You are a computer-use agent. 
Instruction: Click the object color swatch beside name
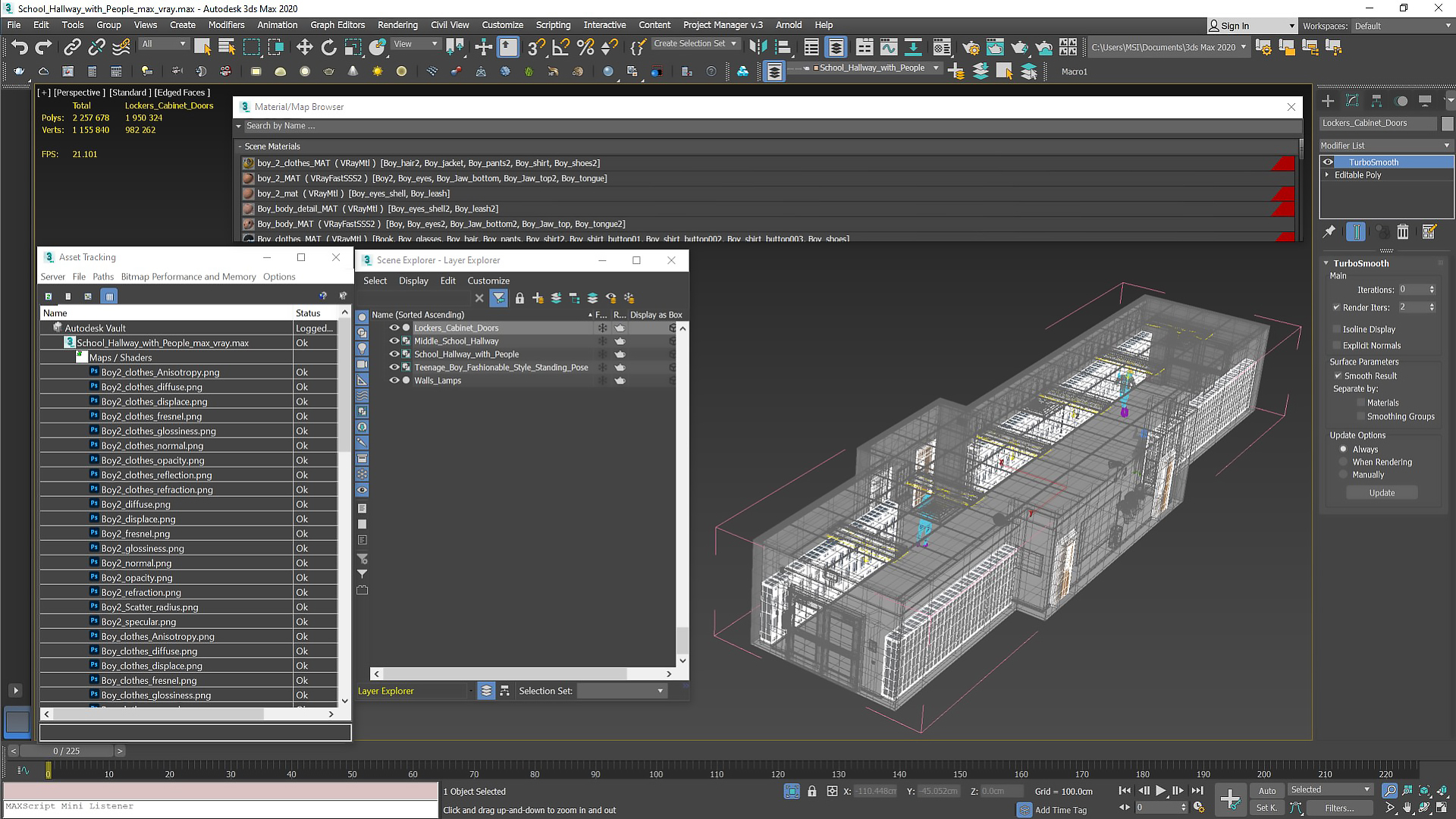coord(1448,124)
